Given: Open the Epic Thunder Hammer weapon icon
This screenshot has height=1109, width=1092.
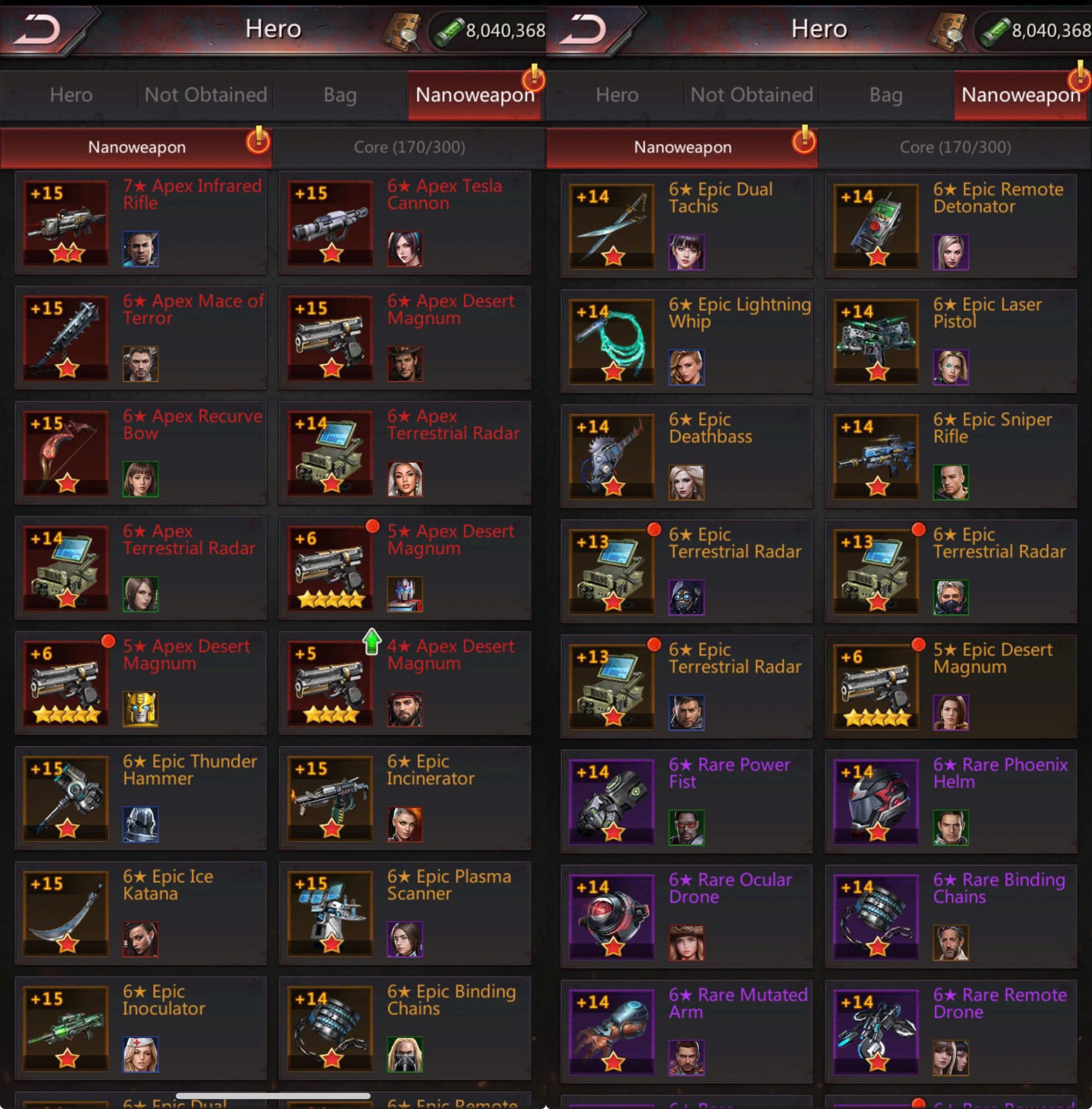Looking at the screenshot, I should pos(66,798).
